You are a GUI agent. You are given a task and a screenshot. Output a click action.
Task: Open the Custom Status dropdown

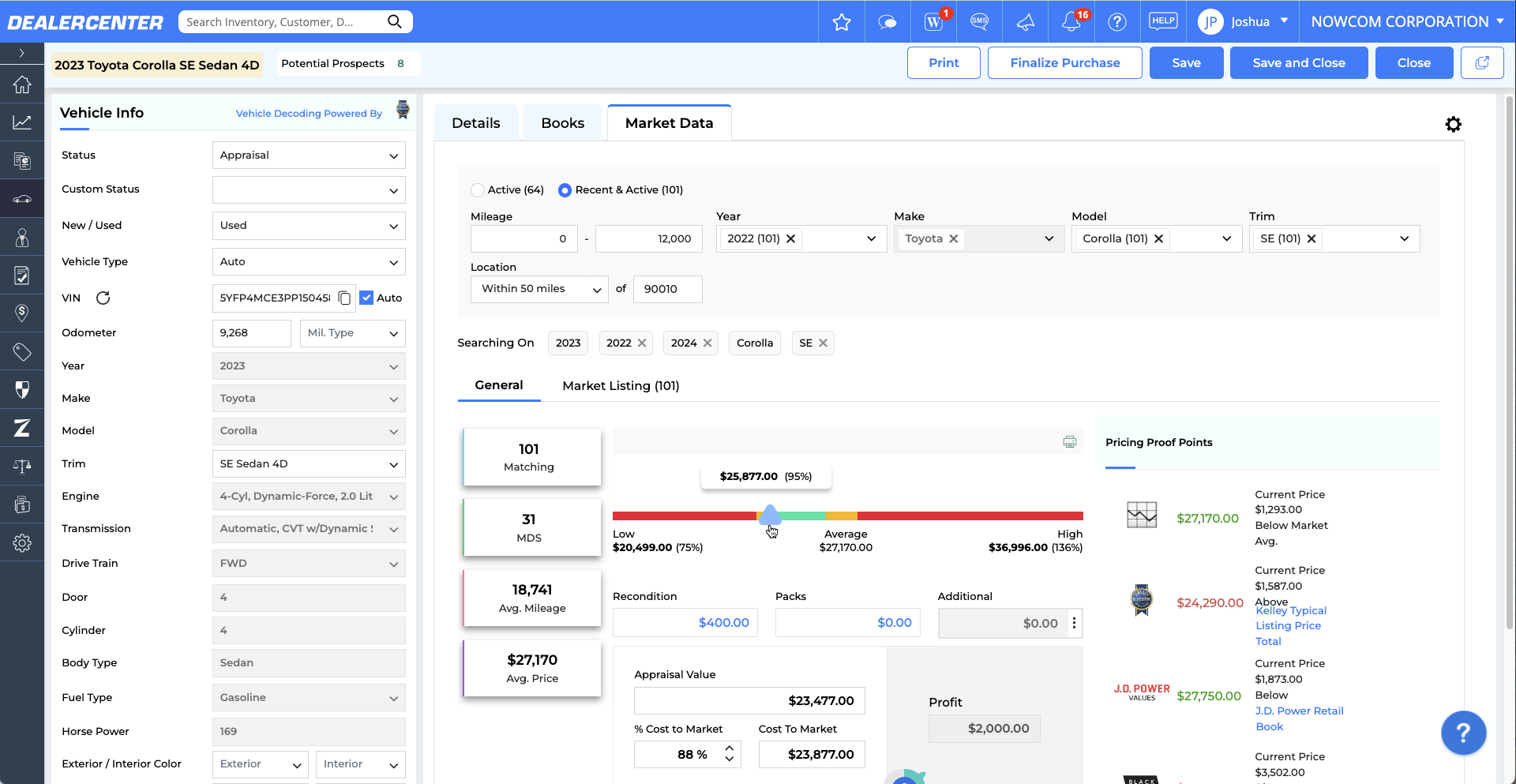coord(309,190)
